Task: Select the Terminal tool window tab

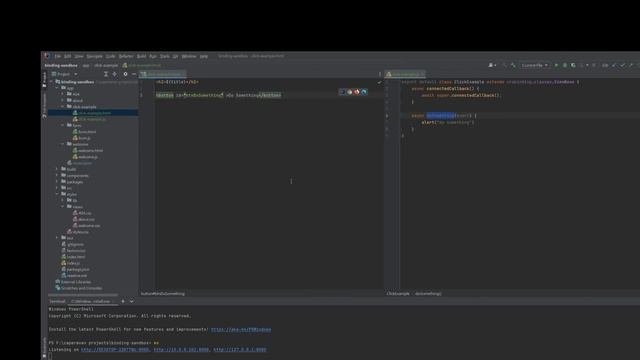Action: point(57,301)
